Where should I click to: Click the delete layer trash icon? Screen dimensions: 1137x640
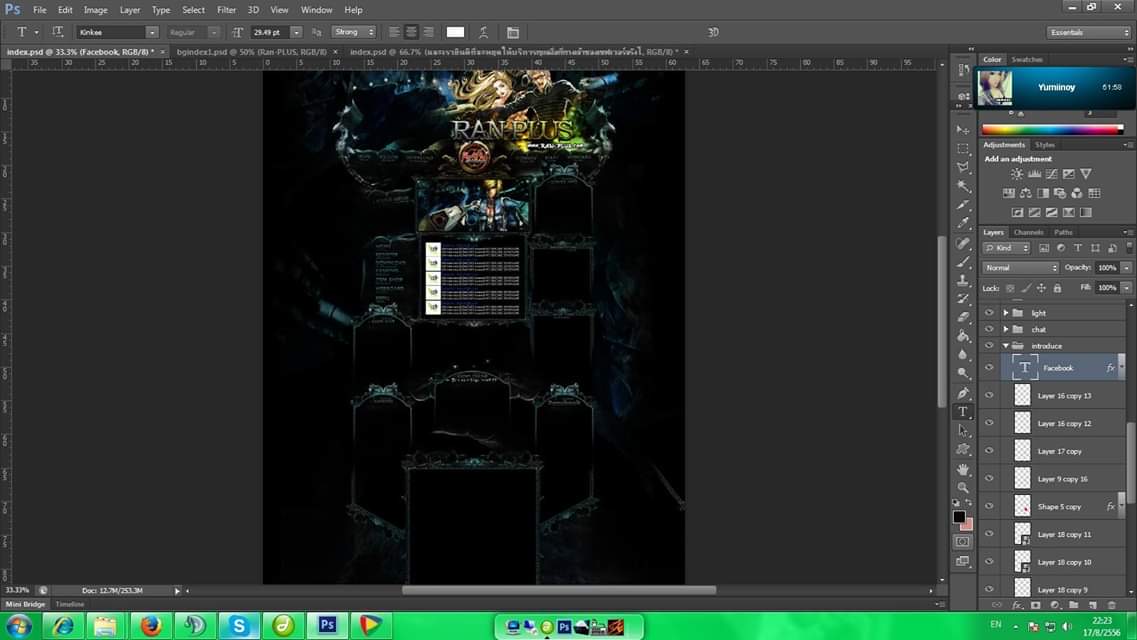(x=1111, y=605)
